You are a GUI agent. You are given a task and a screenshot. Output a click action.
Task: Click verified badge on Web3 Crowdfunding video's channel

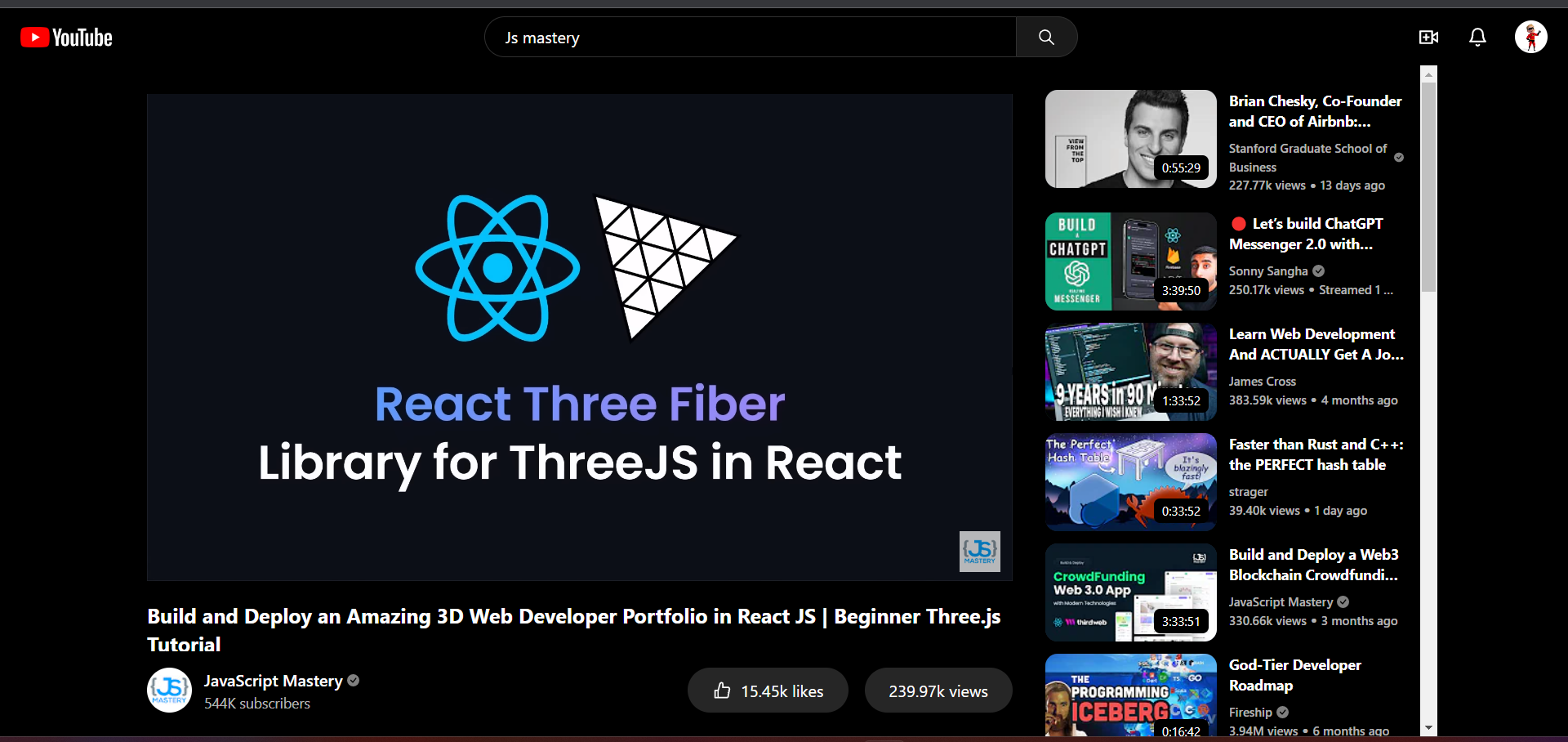1343,601
